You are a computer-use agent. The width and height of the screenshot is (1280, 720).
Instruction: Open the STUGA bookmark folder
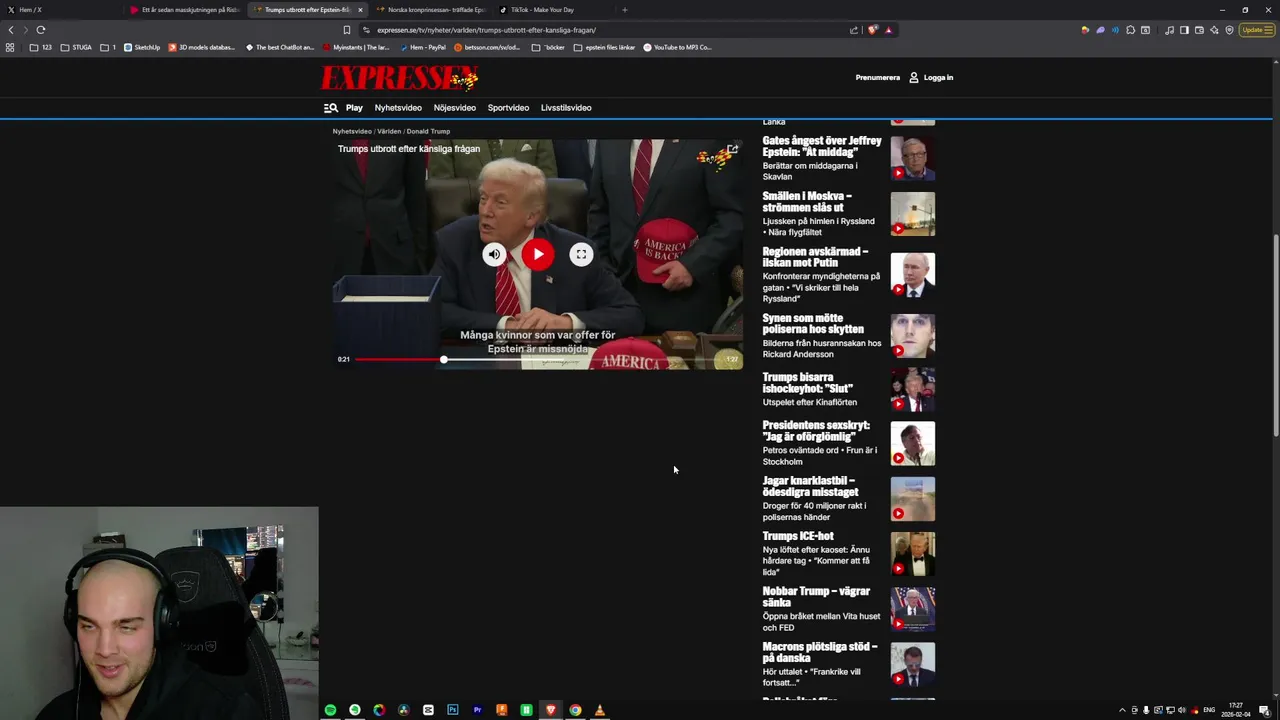coord(76,47)
